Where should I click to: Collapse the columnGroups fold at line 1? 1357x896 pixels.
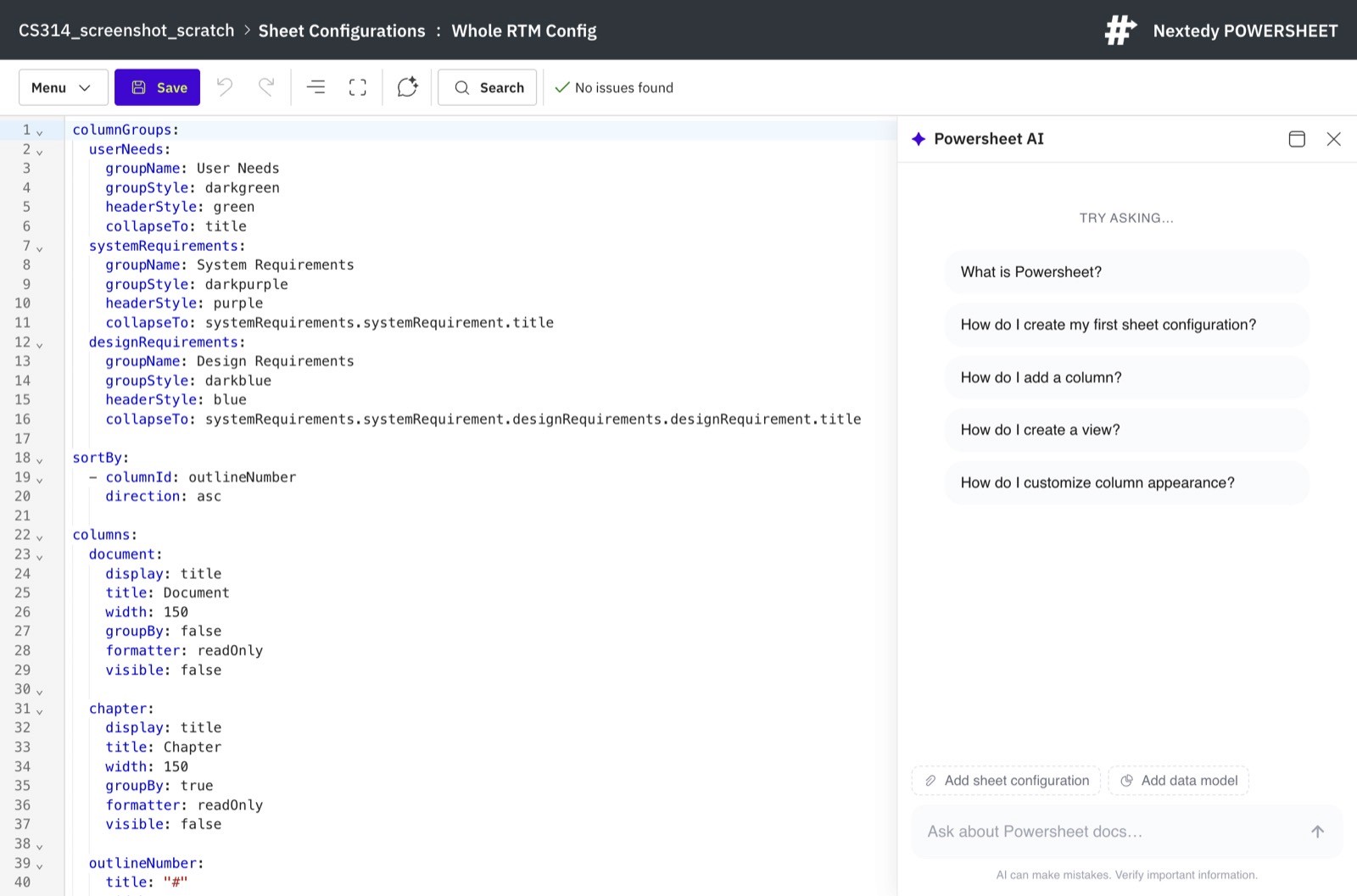coord(40,131)
